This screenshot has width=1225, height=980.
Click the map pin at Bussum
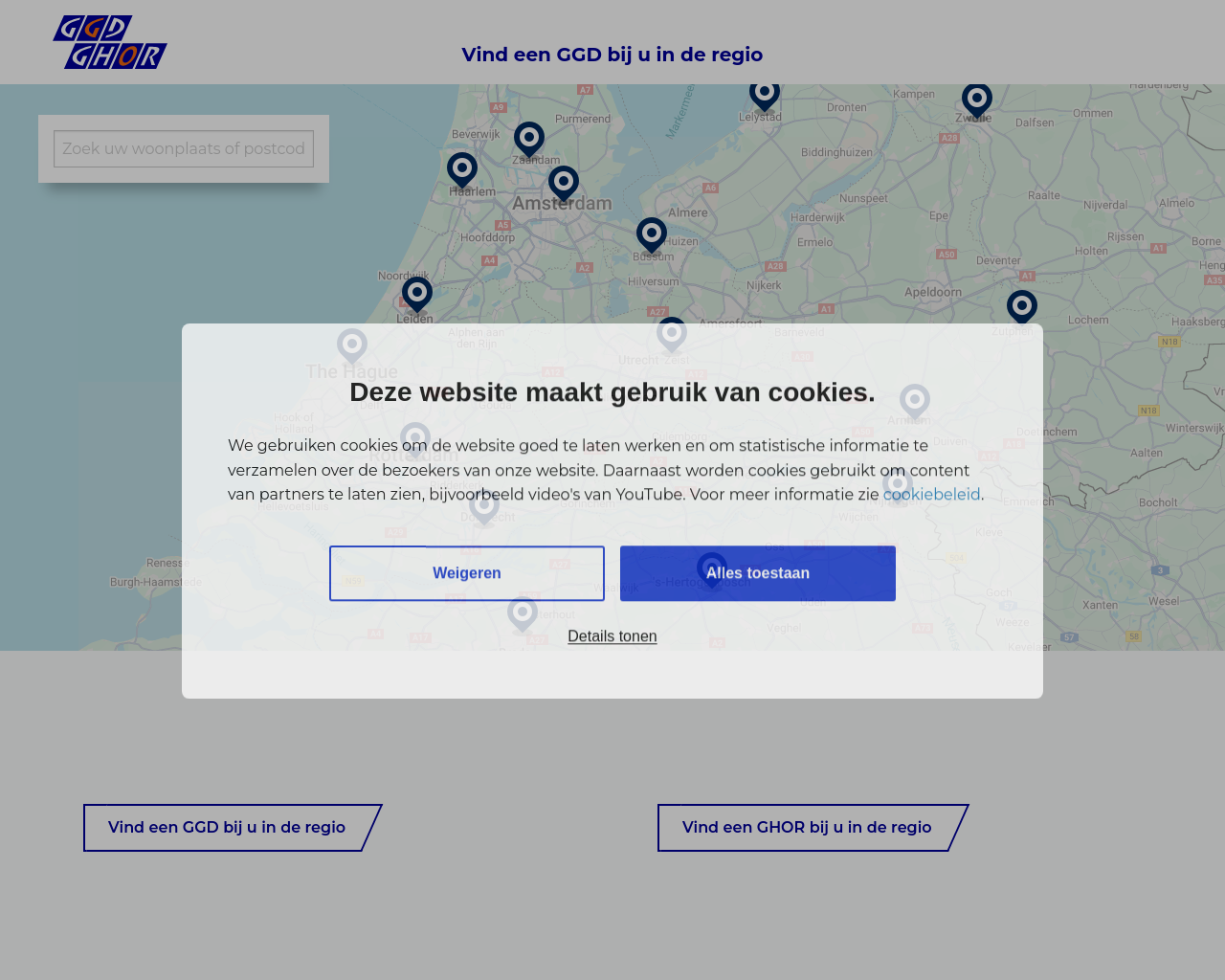(652, 235)
